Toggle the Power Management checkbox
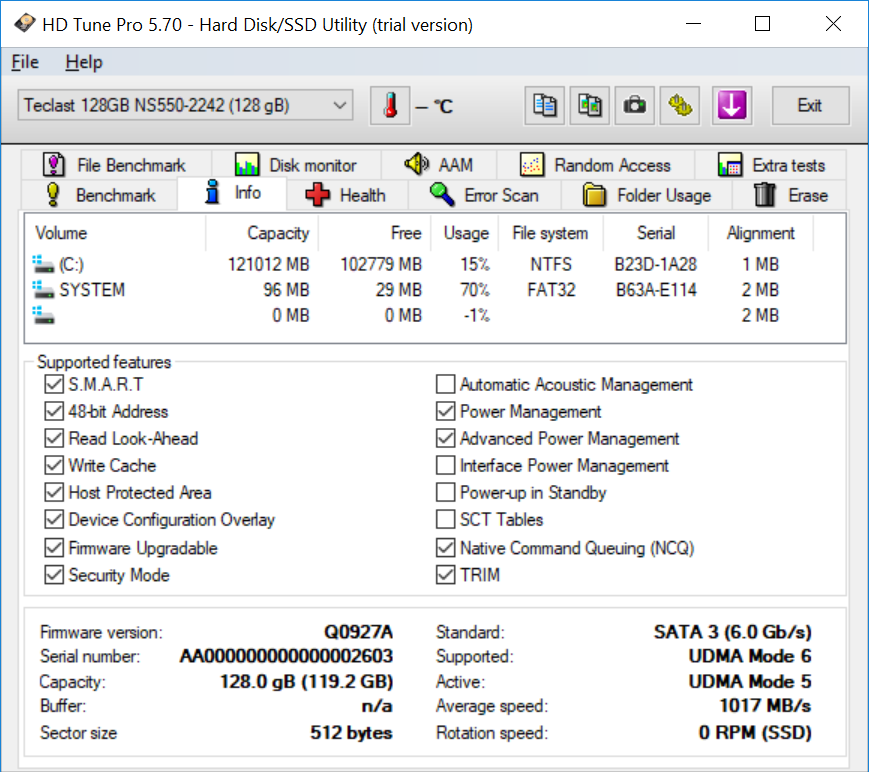869x772 pixels. [446, 411]
